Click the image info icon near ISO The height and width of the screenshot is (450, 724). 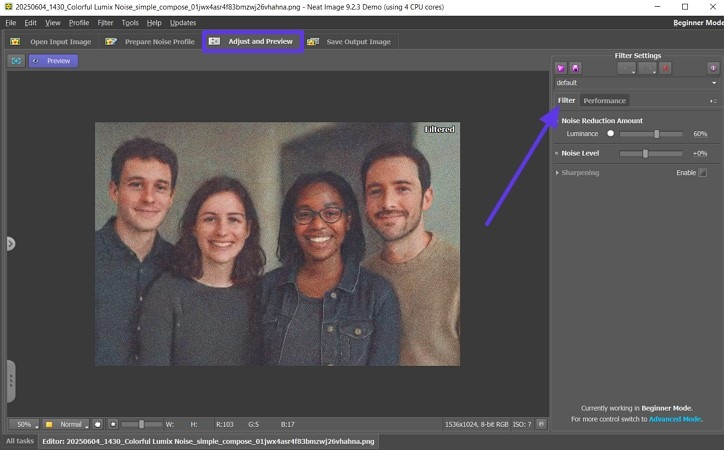point(541,424)
